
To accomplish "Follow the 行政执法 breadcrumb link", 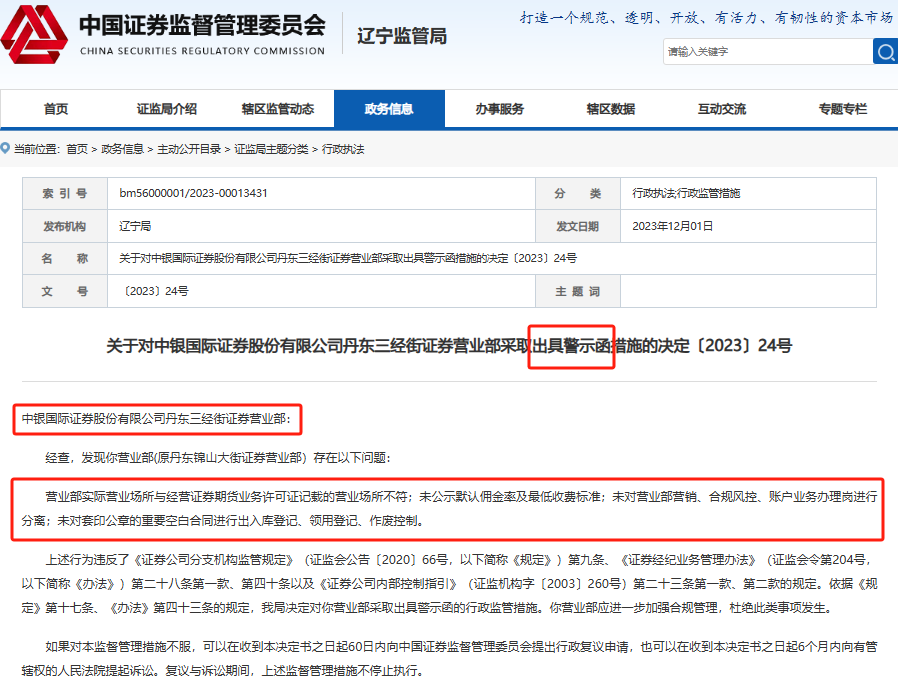I will (x=343, y=149).
